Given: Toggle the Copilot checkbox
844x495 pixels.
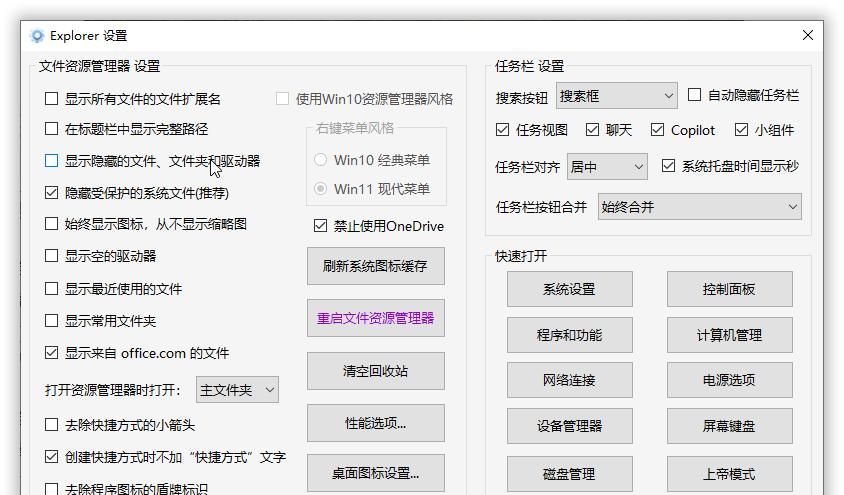Looking at the screenshot, I should (x=657, y=130).
